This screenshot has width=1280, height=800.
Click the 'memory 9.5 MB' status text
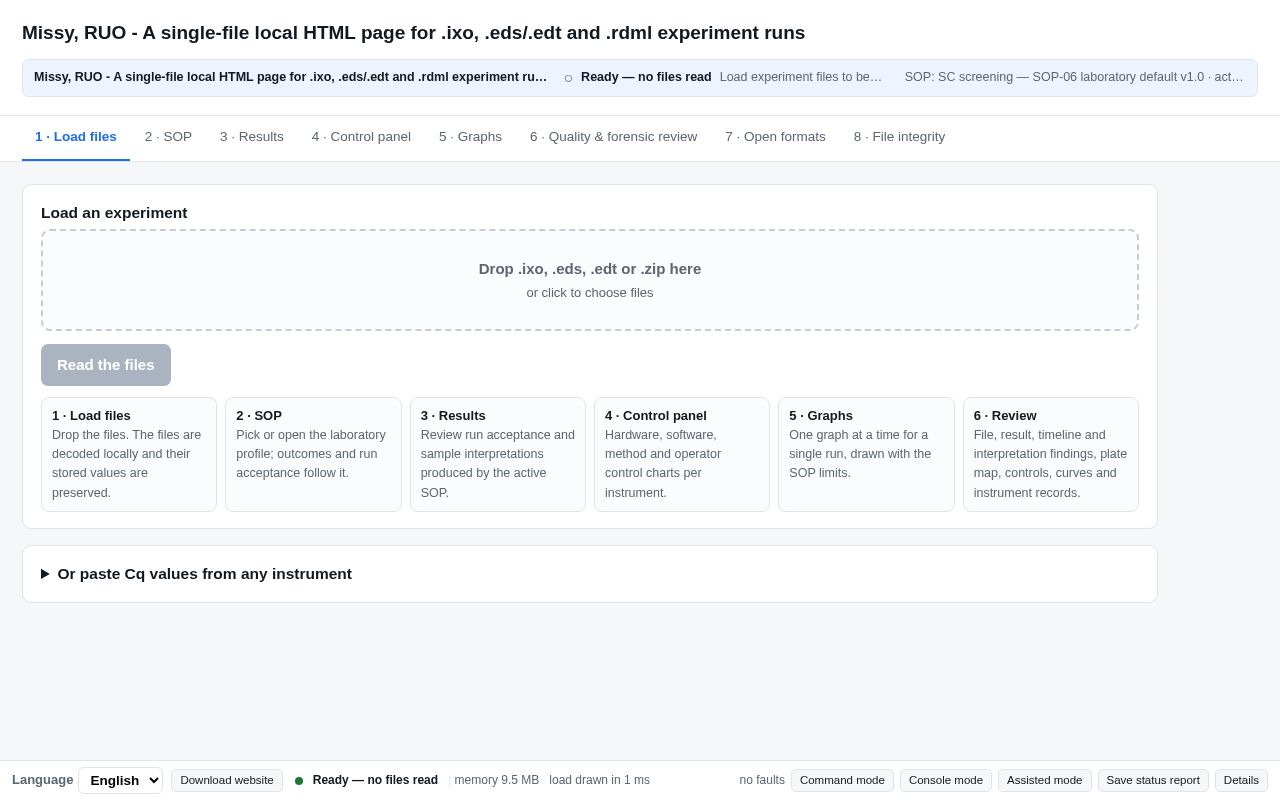[497, 780]
